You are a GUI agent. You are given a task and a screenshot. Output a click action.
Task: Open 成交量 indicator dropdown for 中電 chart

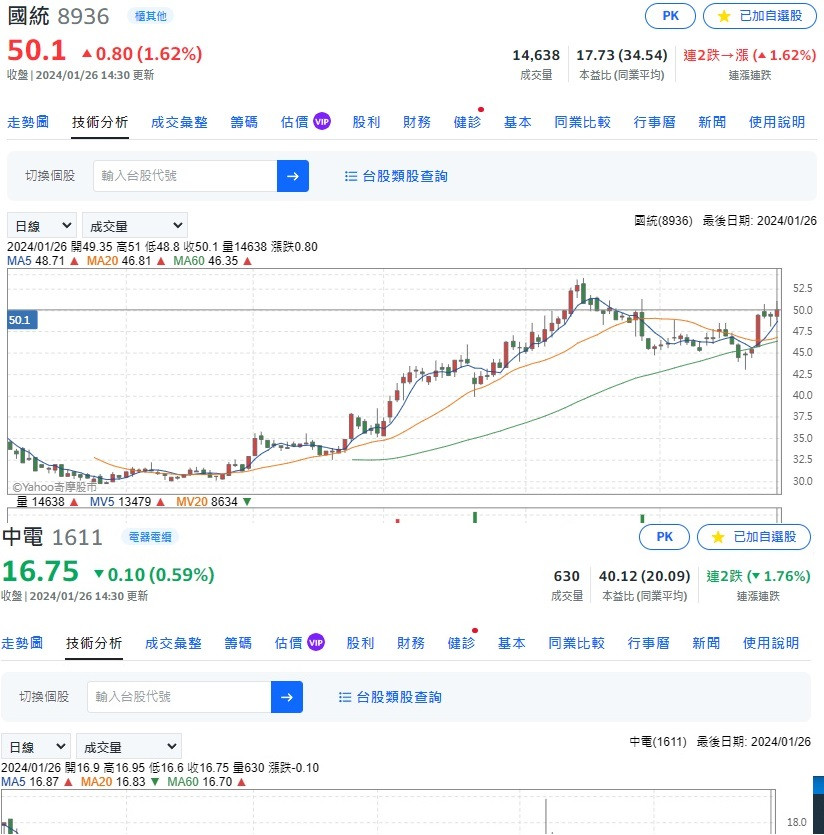click(x=129, y=747)
